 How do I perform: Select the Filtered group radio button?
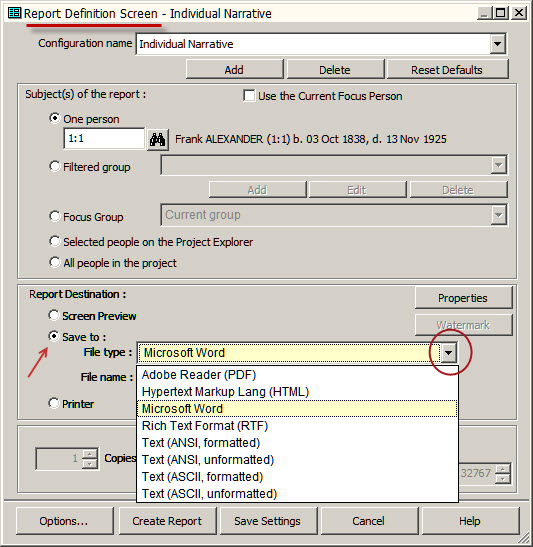pos(55,166)
